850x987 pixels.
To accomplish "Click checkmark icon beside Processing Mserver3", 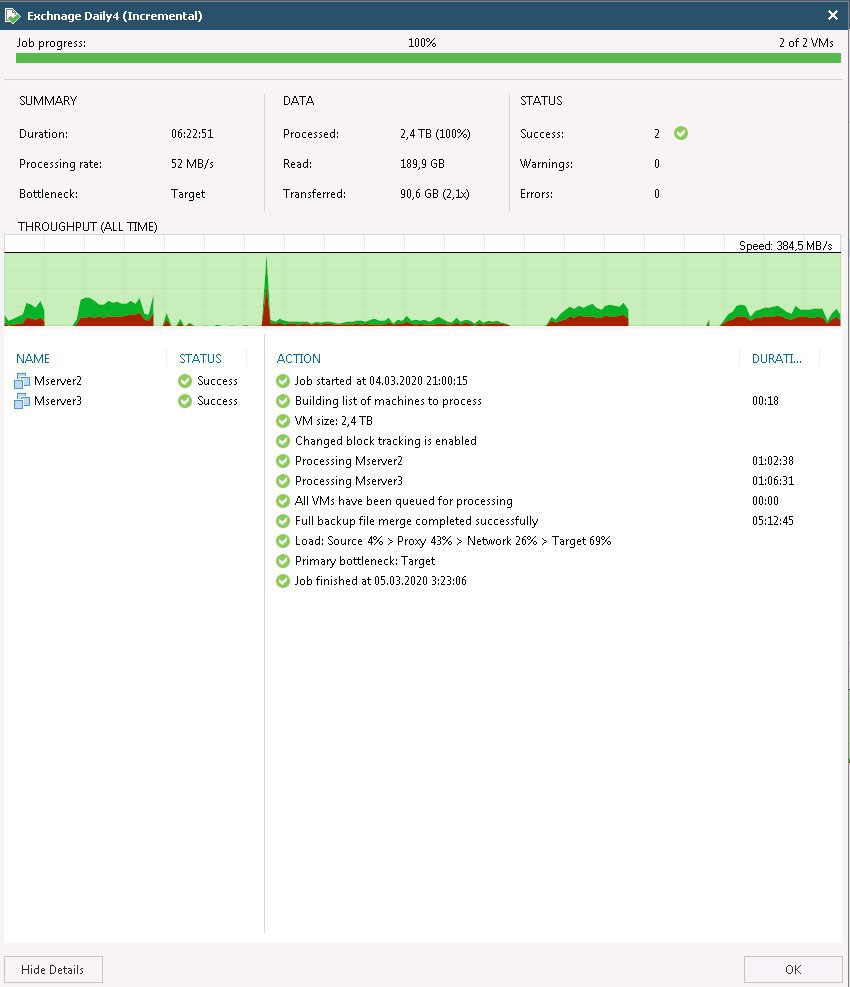I will [x=283, y=482].
